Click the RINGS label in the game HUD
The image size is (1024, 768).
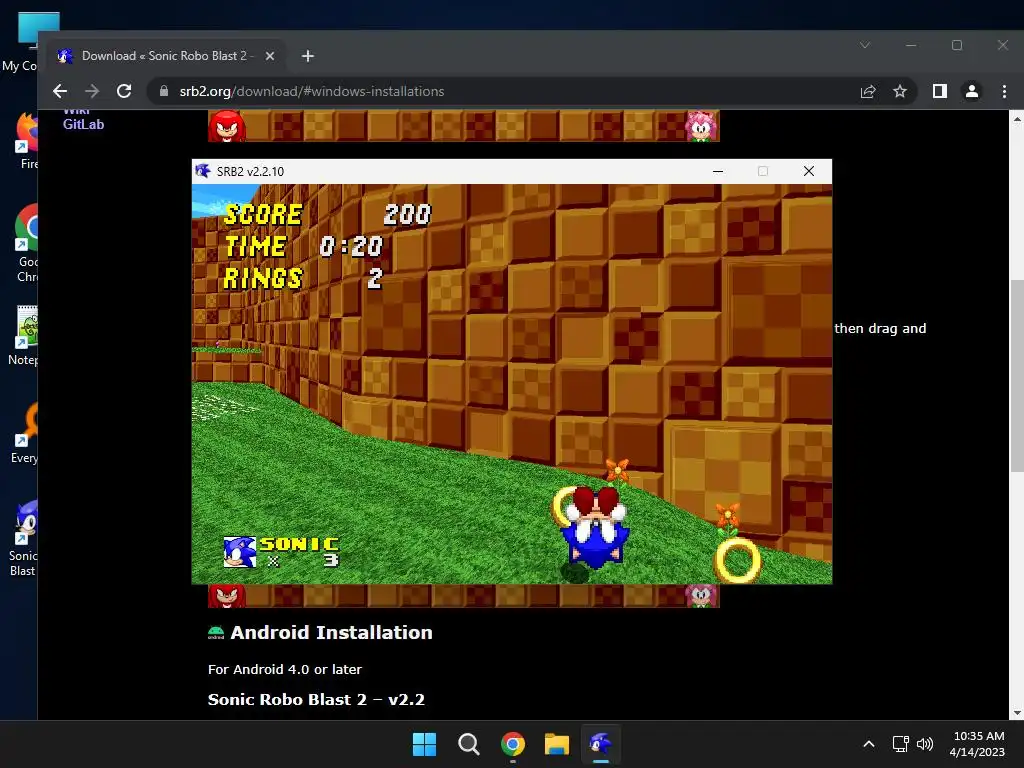263,278
